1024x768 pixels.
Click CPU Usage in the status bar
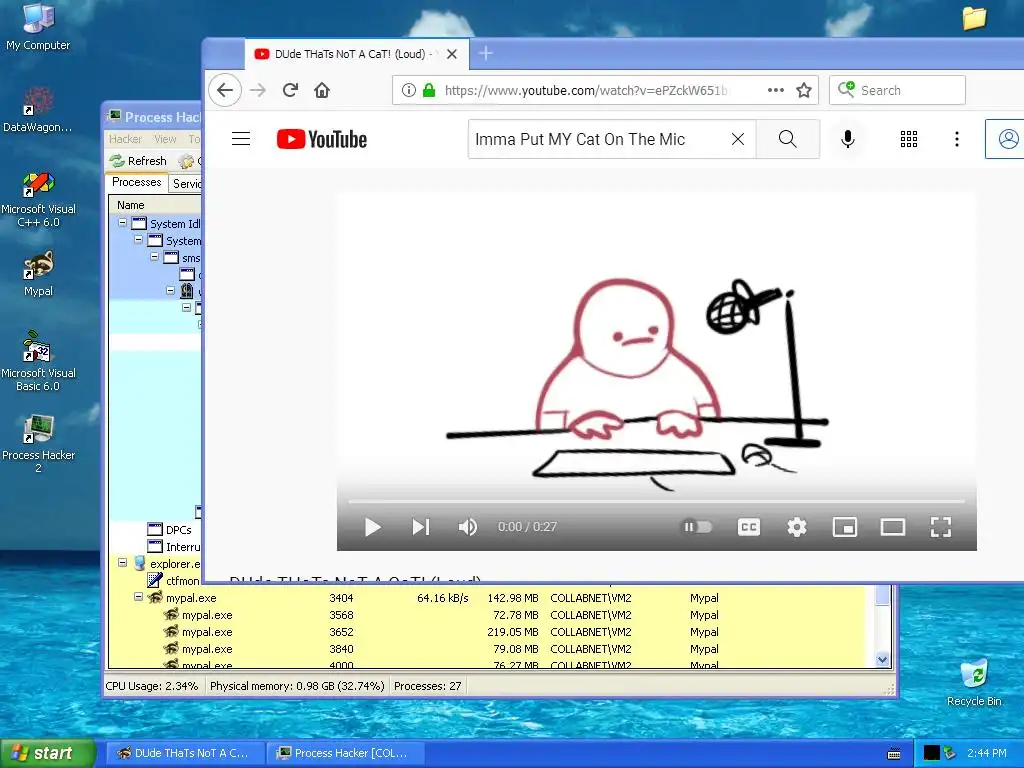[152, 686]
